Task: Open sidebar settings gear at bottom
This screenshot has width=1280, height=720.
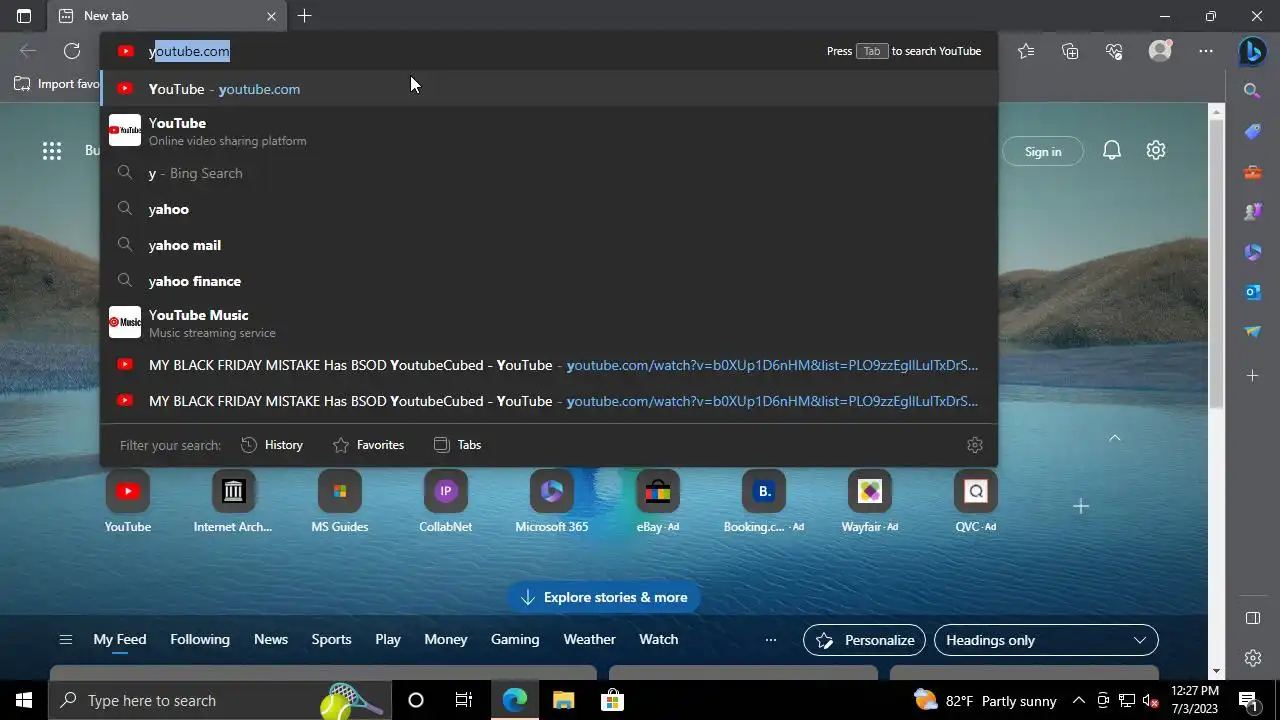Action: tap(1252, 658)
